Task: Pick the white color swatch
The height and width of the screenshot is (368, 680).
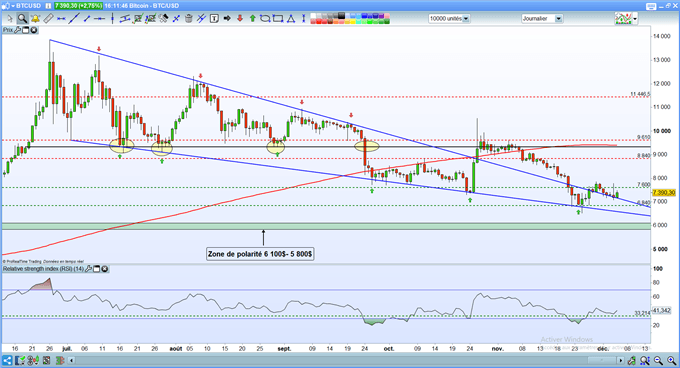Action: click(313, 16)
